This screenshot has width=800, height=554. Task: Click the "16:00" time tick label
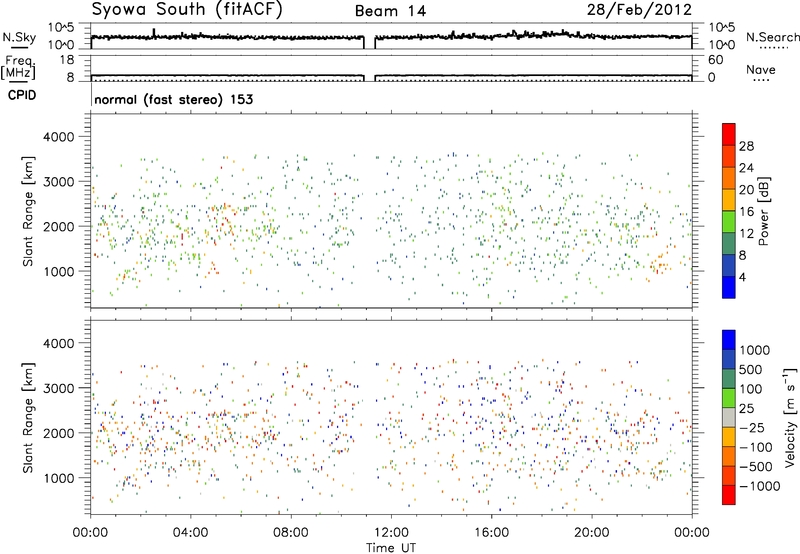coord(491,533)
